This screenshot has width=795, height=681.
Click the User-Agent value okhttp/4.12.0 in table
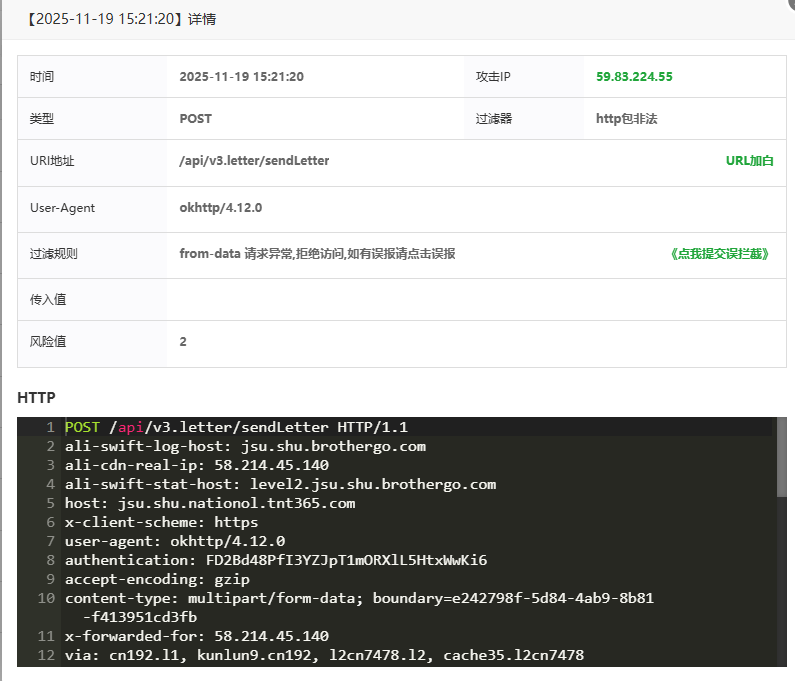pos(220,208)
